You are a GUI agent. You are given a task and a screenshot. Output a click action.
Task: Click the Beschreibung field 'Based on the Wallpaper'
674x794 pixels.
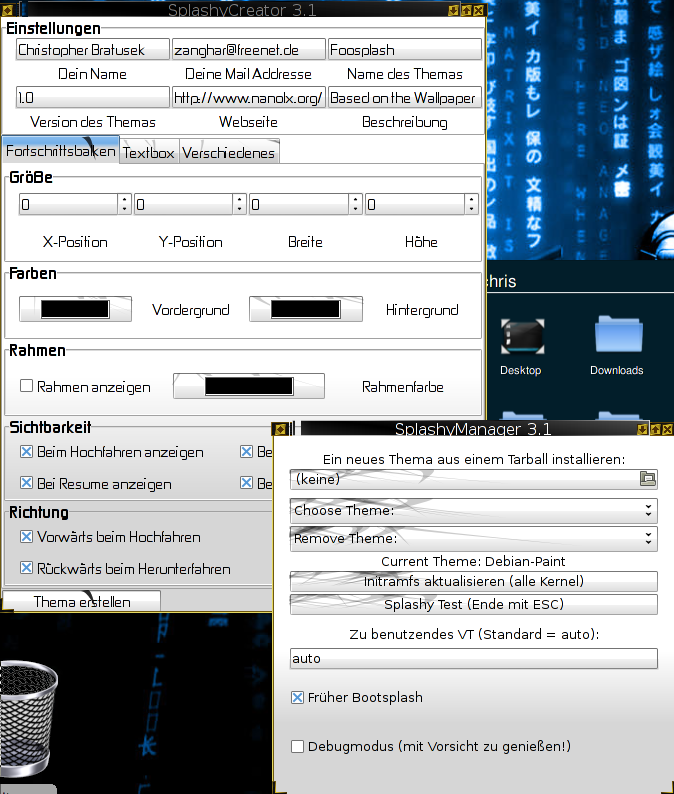(x=405, y=97)
